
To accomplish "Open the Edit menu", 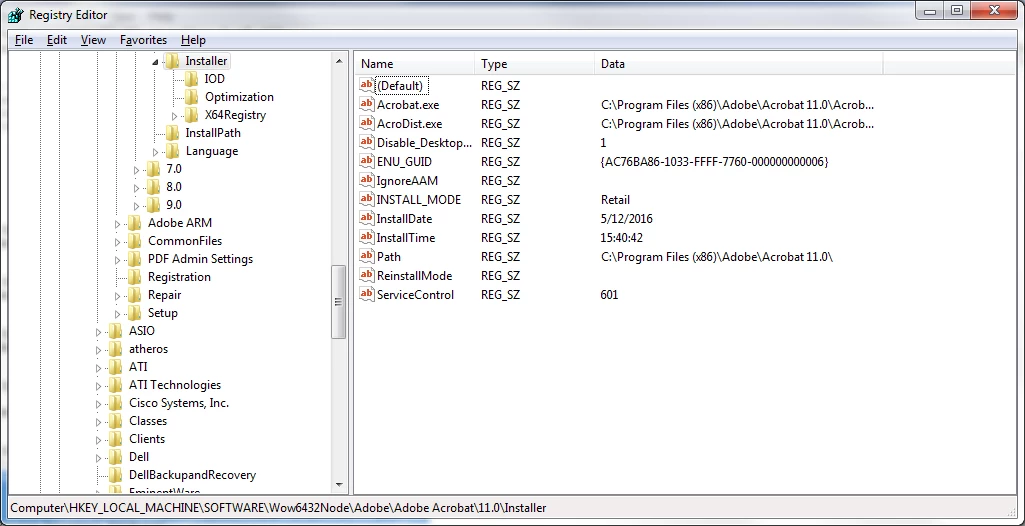I will (57, 40).
